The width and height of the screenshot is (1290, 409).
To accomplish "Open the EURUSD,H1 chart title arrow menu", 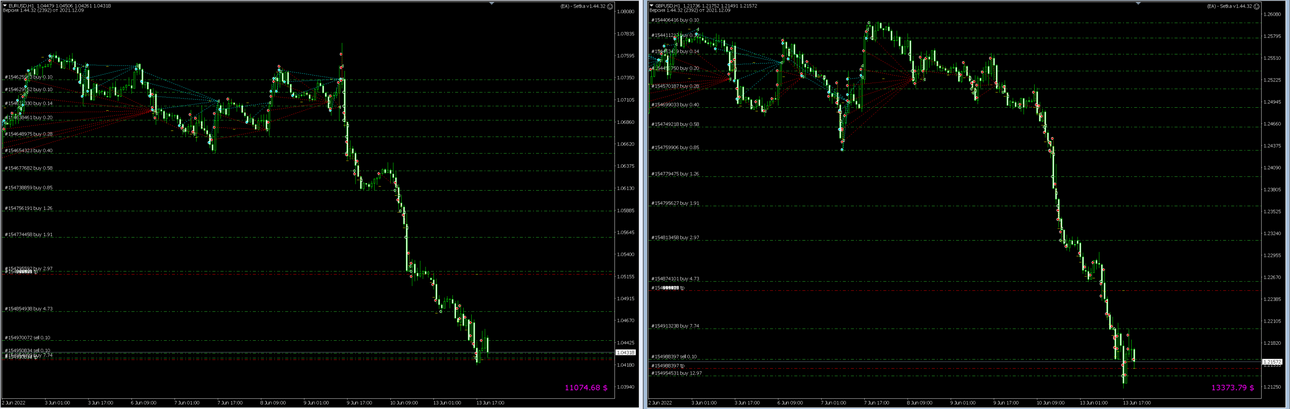I will [5, 6].
